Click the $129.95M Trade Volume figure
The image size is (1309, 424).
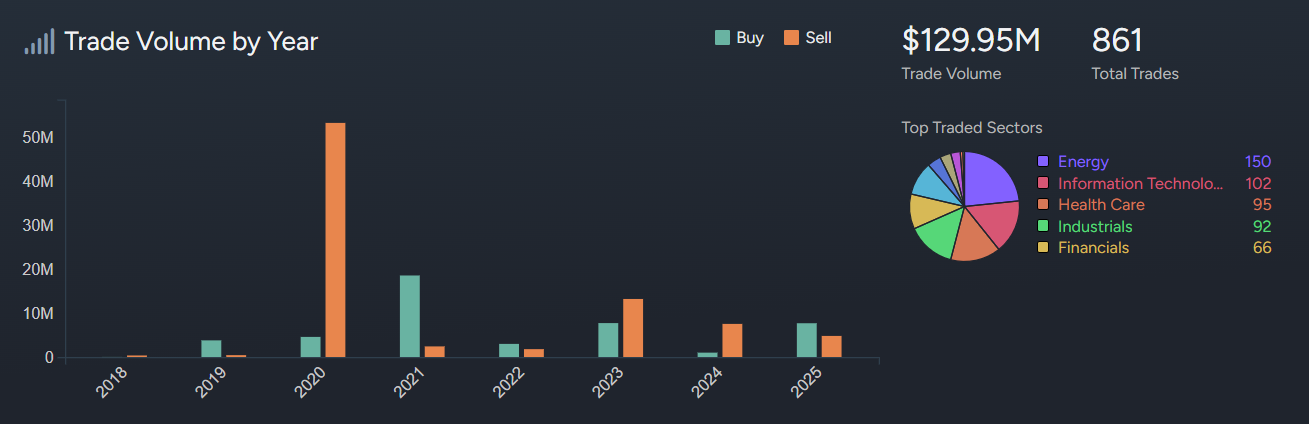coord(971,41)
